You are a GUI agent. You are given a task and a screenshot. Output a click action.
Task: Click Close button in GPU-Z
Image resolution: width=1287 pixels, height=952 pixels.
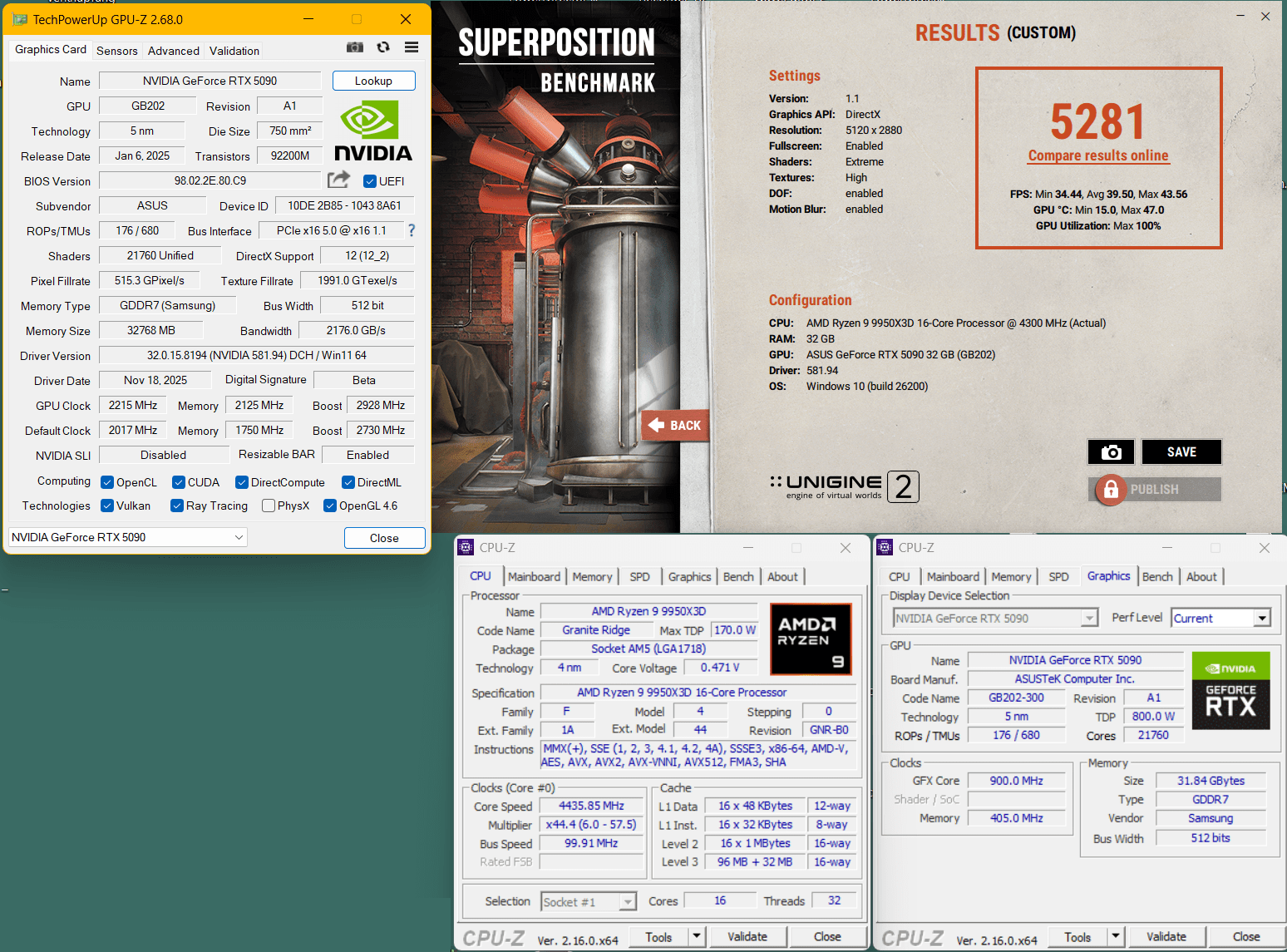tap(384, 538)
